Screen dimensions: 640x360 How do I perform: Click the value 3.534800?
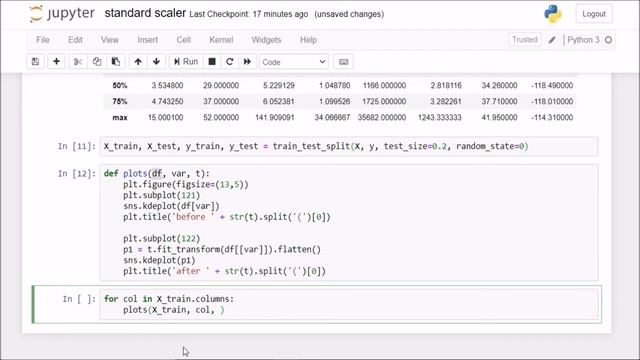point(167,86)
